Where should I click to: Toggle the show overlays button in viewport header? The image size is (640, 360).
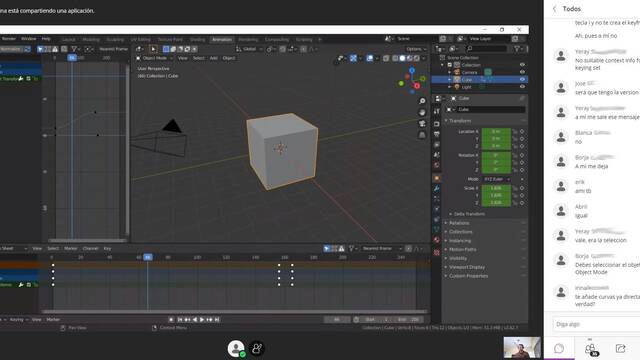370,58
